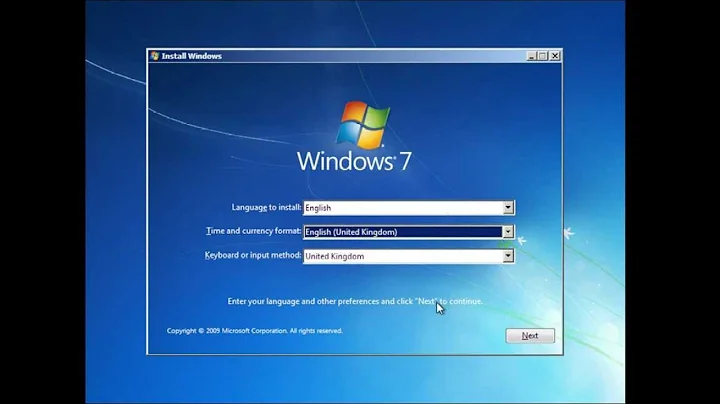Viewport: 720px width, 404px height.
Task: Expand Time and currency format dropdown arrow
Action: pyautogui.click(x=508, y=232)
